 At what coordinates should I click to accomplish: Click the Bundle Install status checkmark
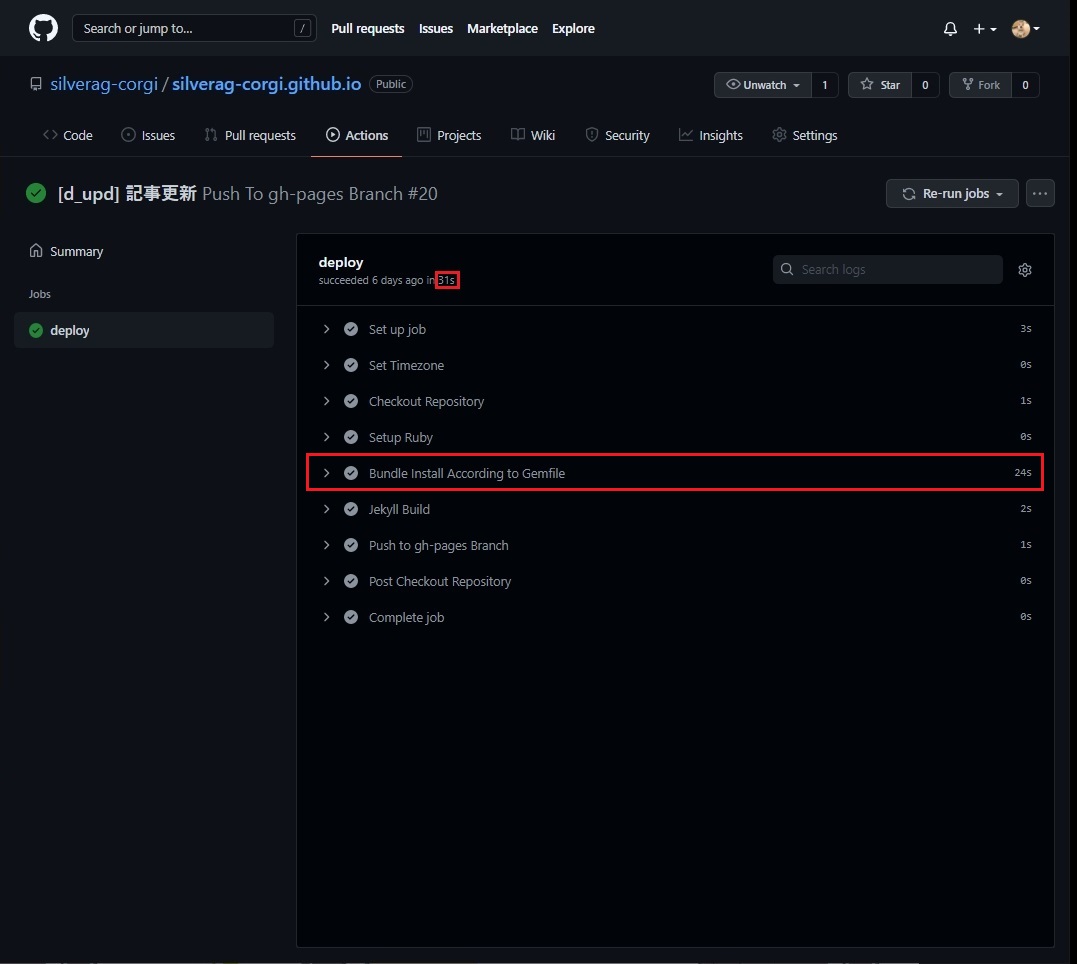click(x=351, y=473)
